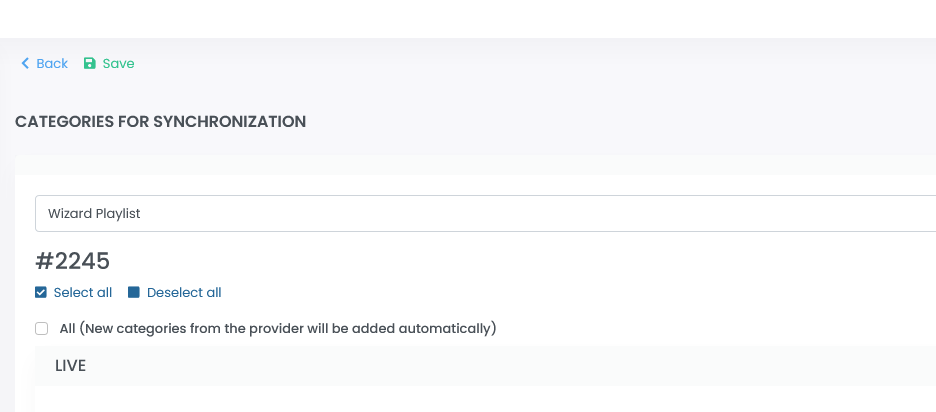The image size is (936, 412).
Task: Click the Wizard Playlist text in the selector
Action: pos(94,213)
